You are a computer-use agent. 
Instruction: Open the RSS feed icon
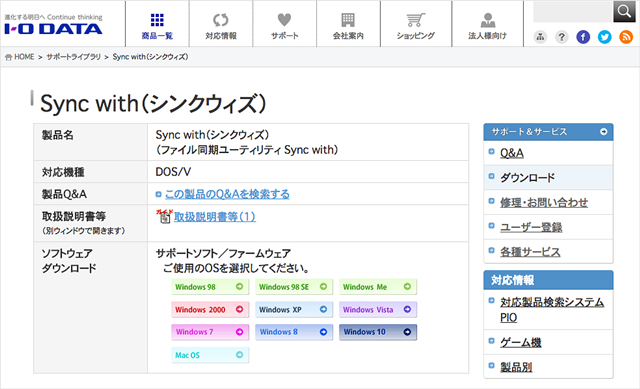tap(626, 37)
